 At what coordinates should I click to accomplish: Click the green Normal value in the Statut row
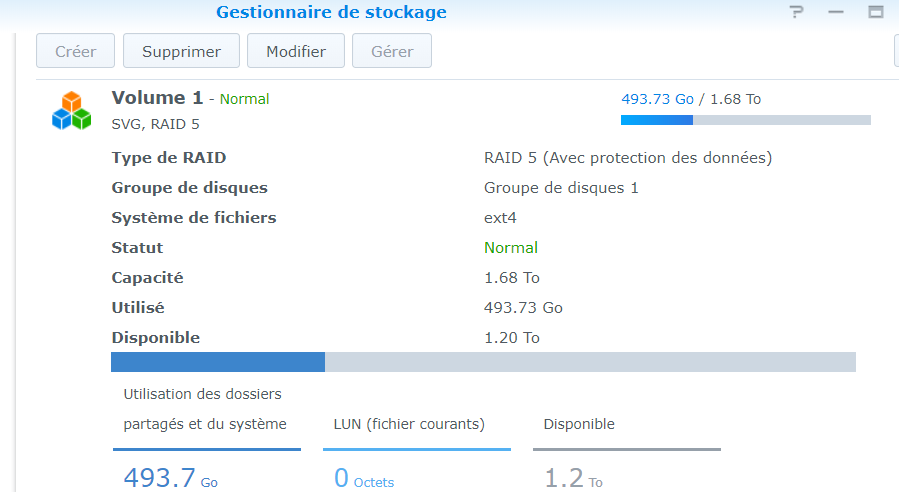click(x=511, y=247)
